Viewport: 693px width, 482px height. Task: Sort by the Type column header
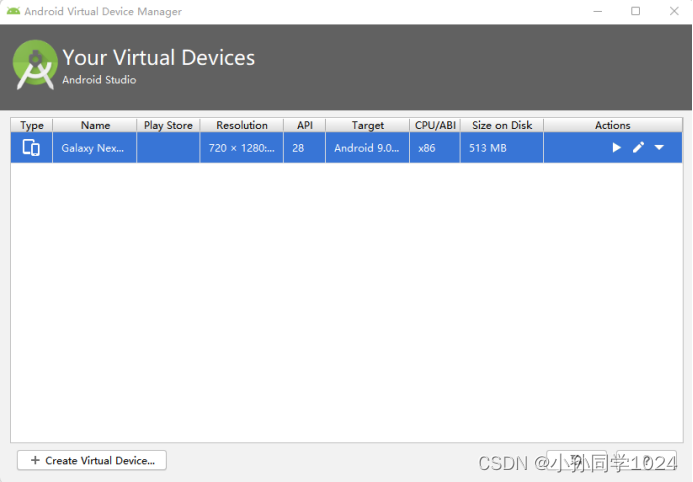32,125
